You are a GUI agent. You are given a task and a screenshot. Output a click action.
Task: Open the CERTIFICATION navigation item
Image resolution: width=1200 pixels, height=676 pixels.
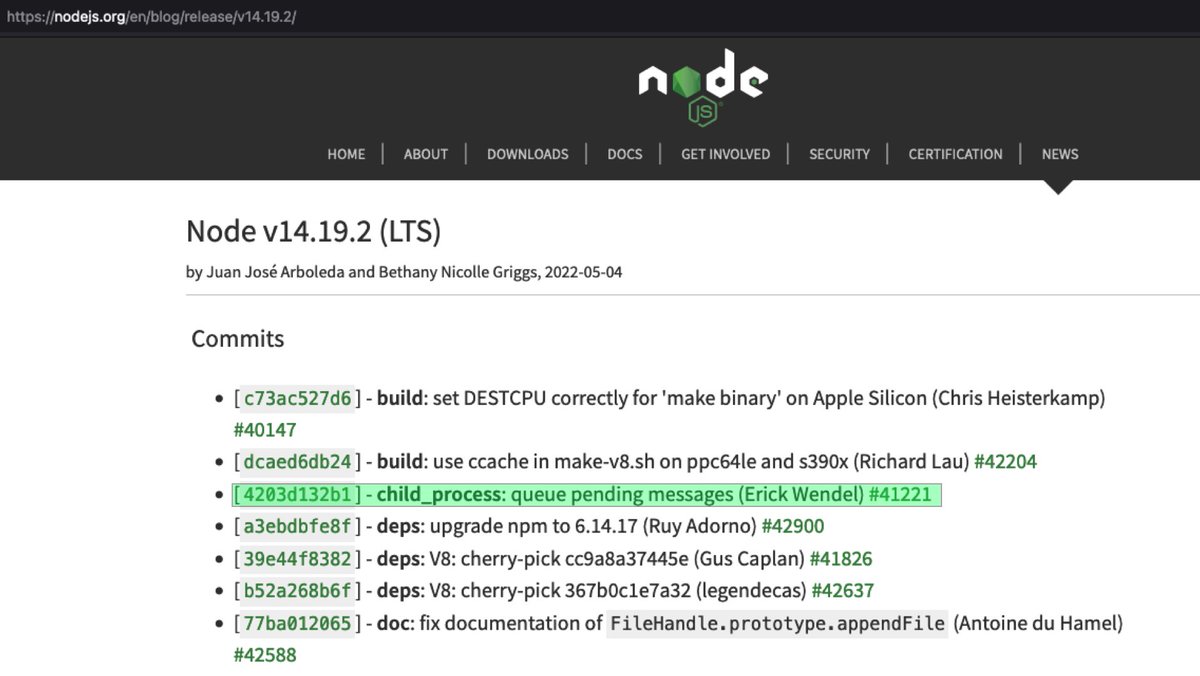(x=955, y=154)
